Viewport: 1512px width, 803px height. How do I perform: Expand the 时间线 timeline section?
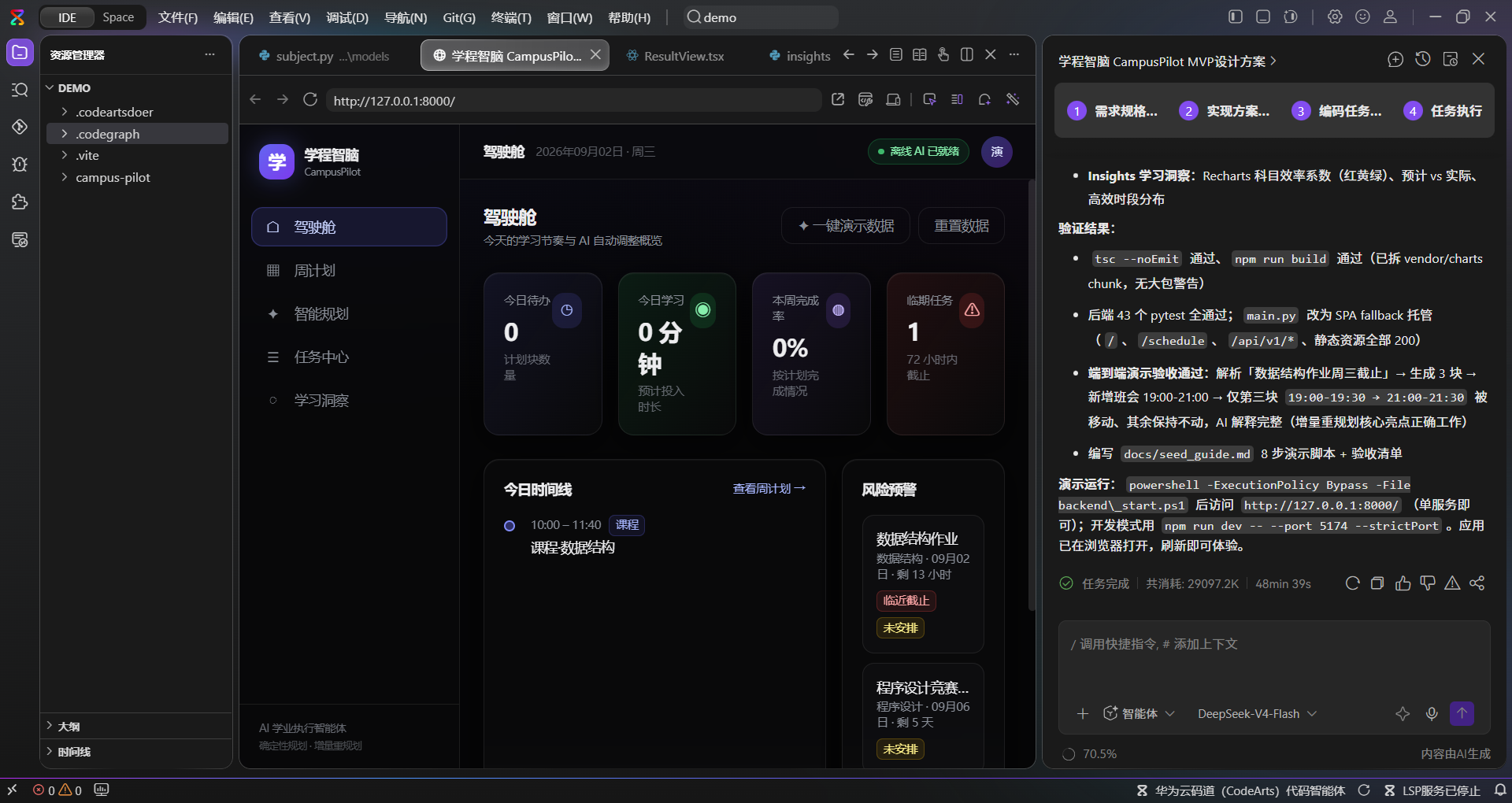[x=135, y=752]
